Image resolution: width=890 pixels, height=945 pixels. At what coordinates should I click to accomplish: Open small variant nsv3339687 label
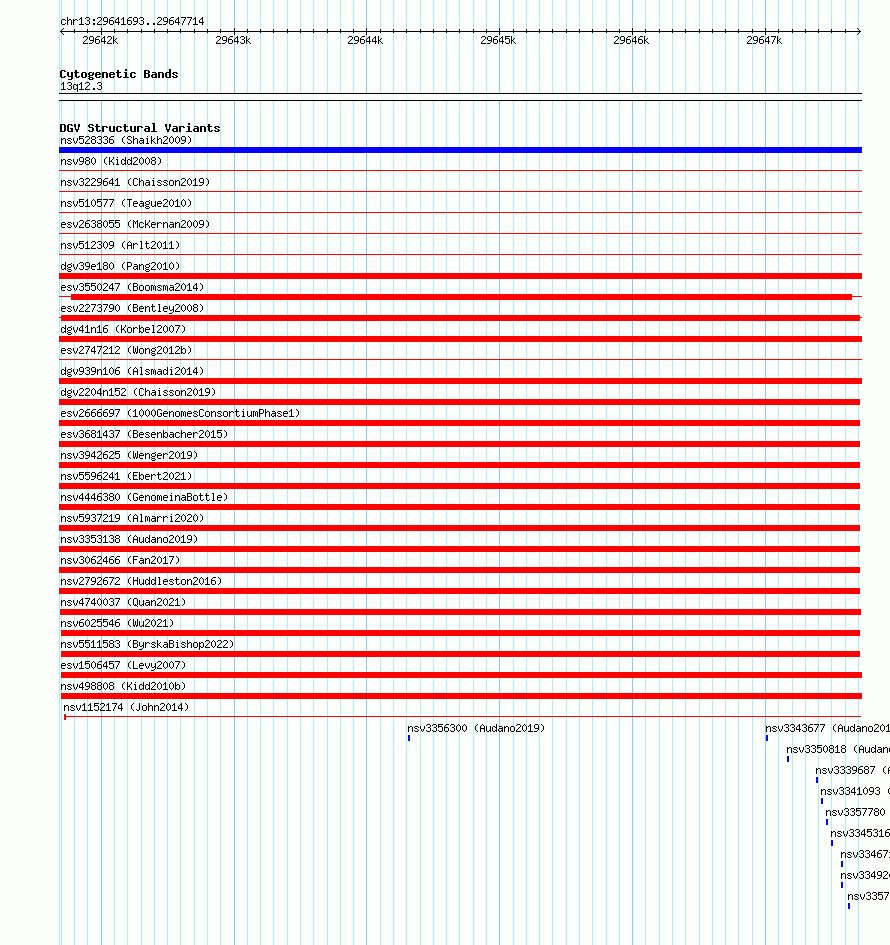coord(852,770)
